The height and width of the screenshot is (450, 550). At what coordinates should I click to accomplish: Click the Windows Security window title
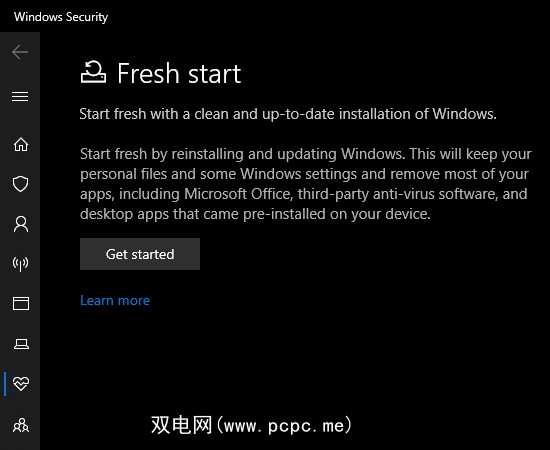point(61,17)
